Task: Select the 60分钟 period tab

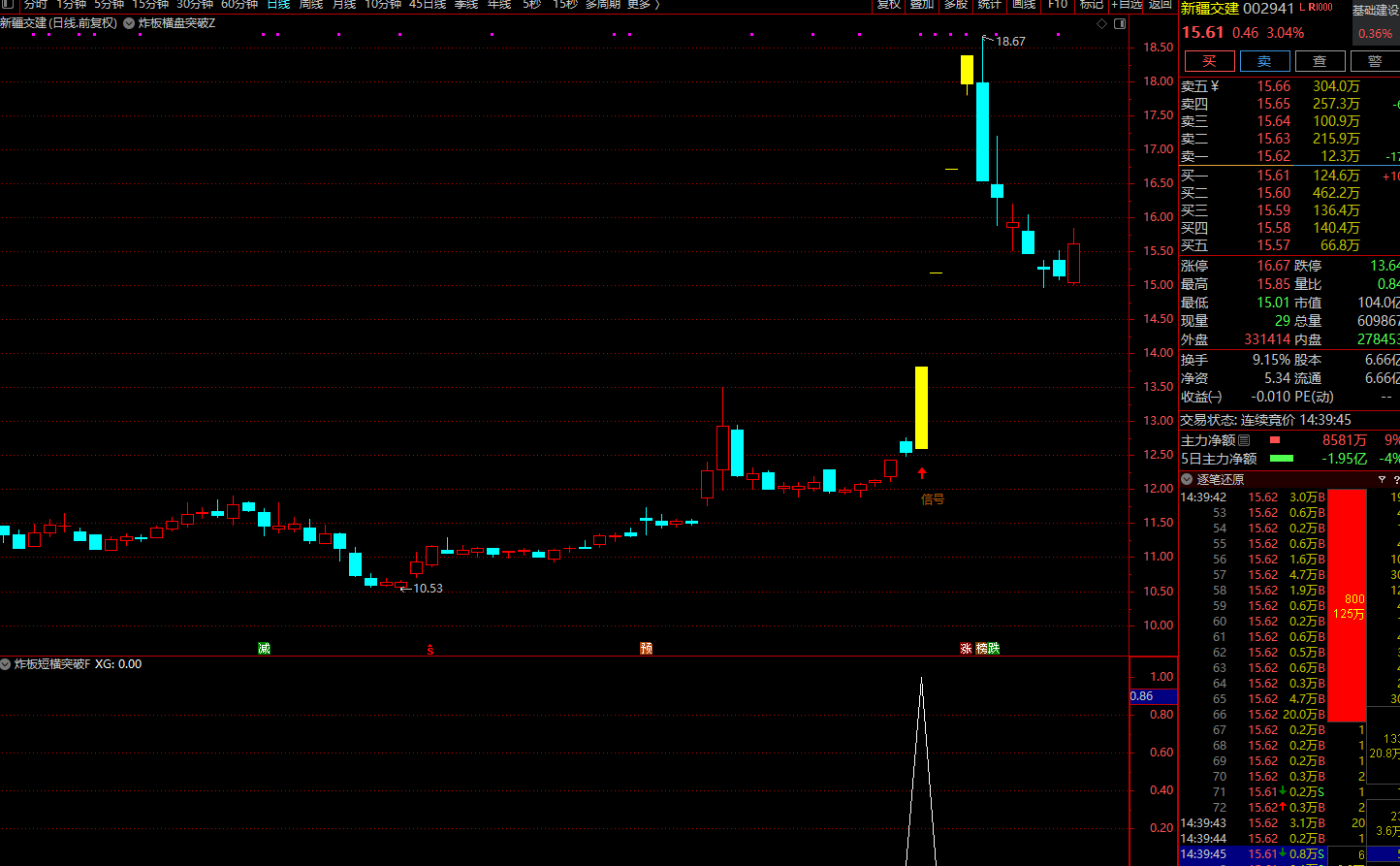Action: pyautogui.click(x=239, y=4)
